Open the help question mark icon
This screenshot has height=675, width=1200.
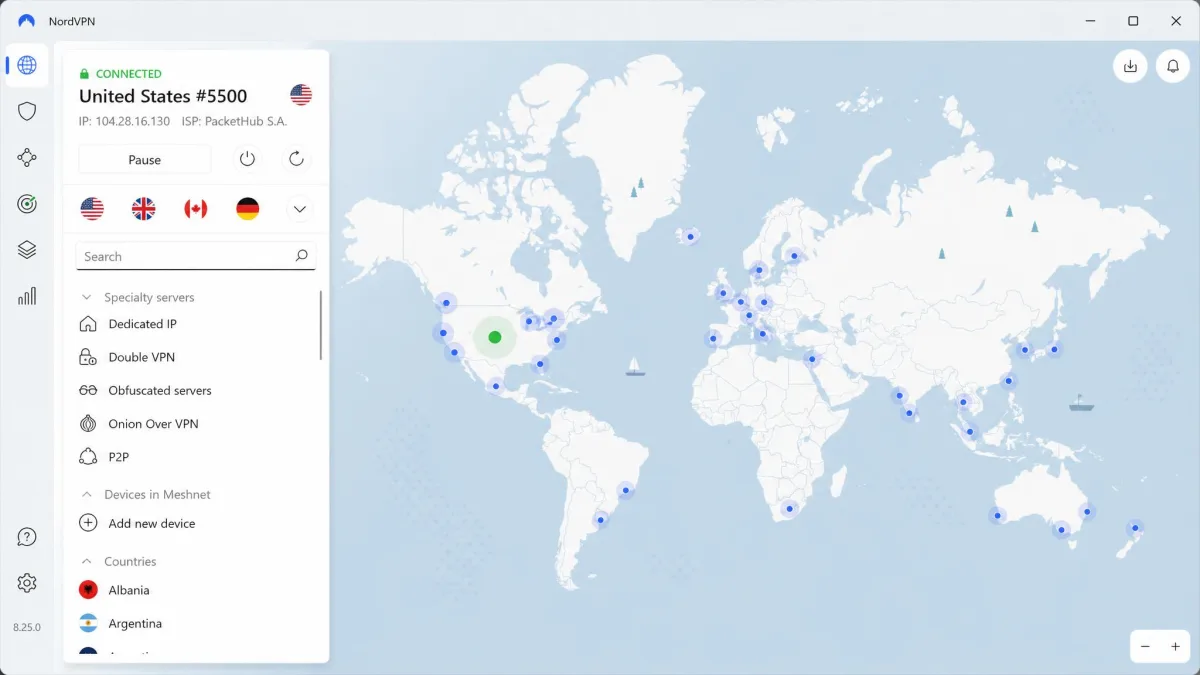point(27,537)
